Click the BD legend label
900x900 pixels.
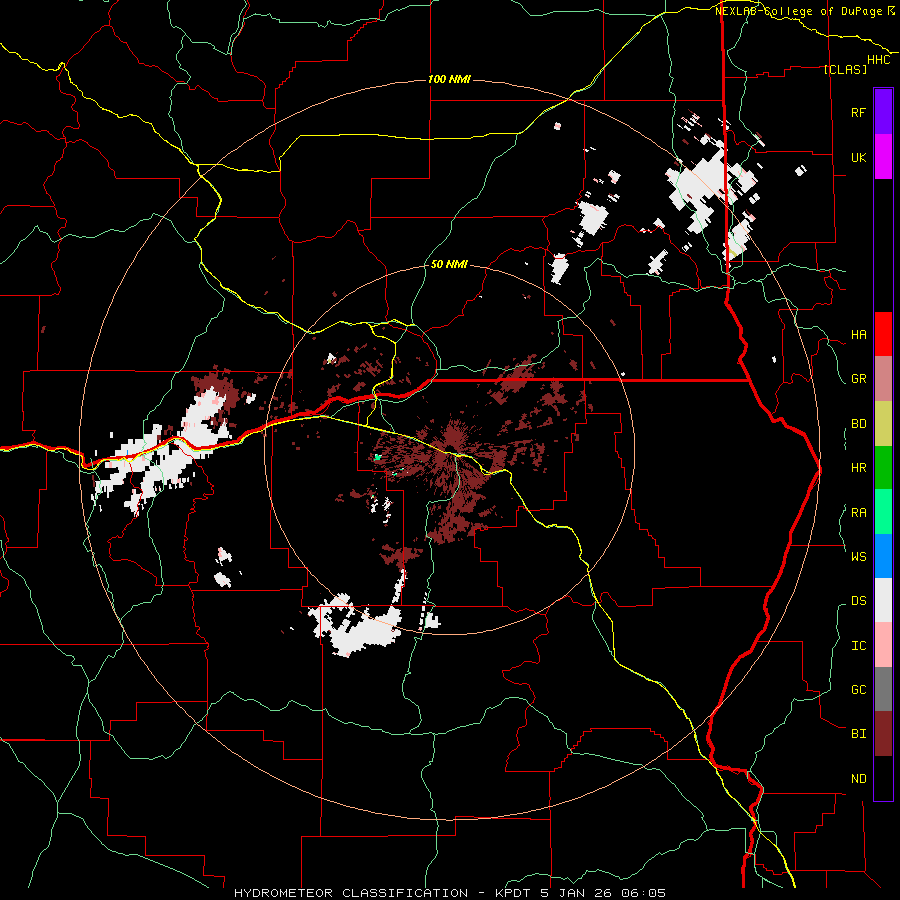click(858, 424)
